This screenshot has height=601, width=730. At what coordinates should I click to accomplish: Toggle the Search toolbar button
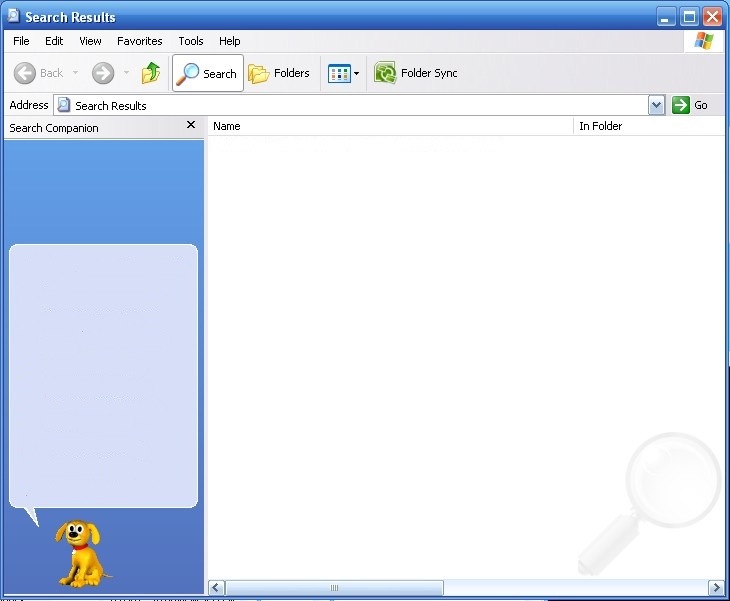(x=208, y=73)
